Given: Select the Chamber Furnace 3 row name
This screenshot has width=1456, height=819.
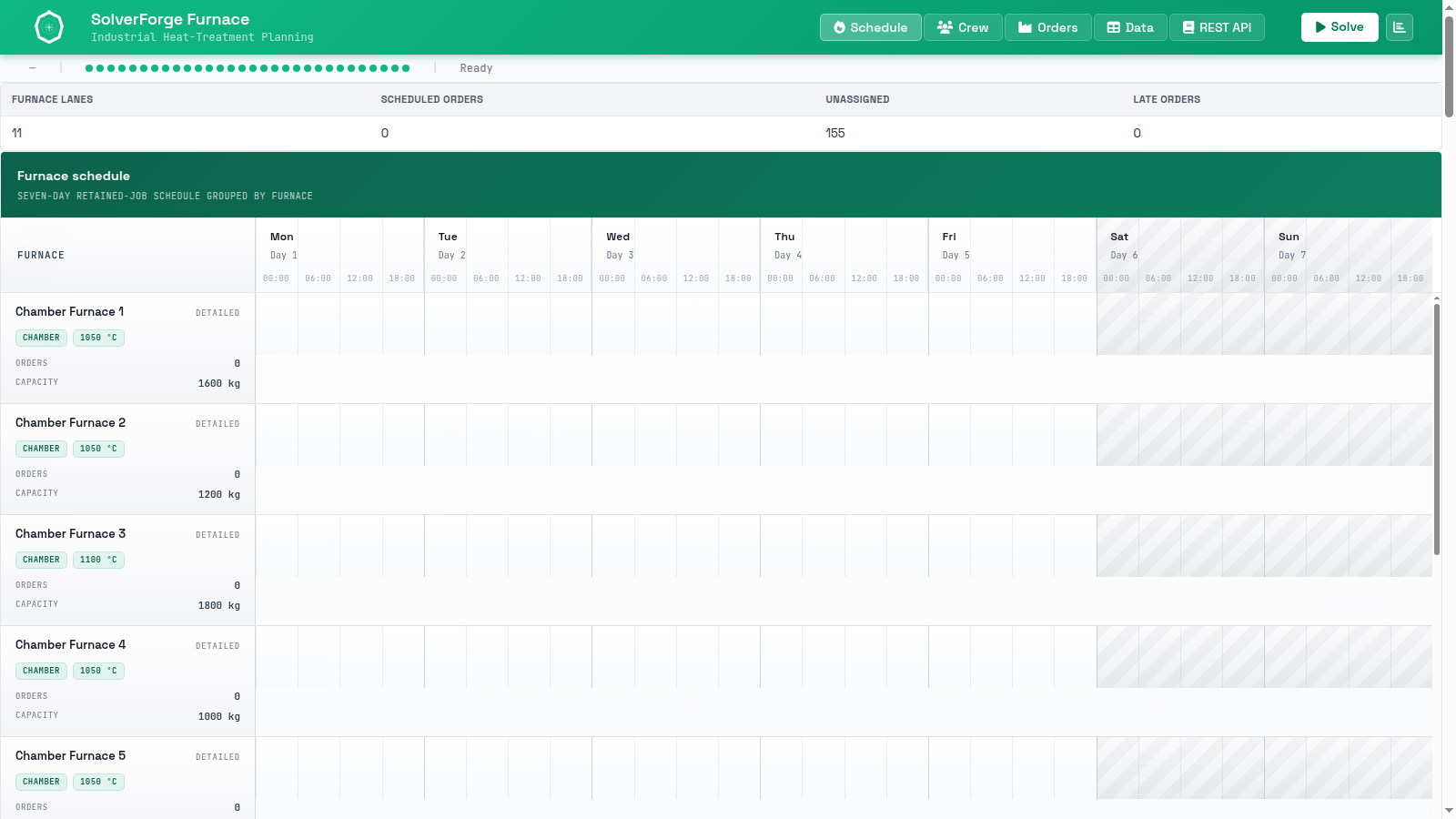Looking at the screenshot, I should (71, 533).
